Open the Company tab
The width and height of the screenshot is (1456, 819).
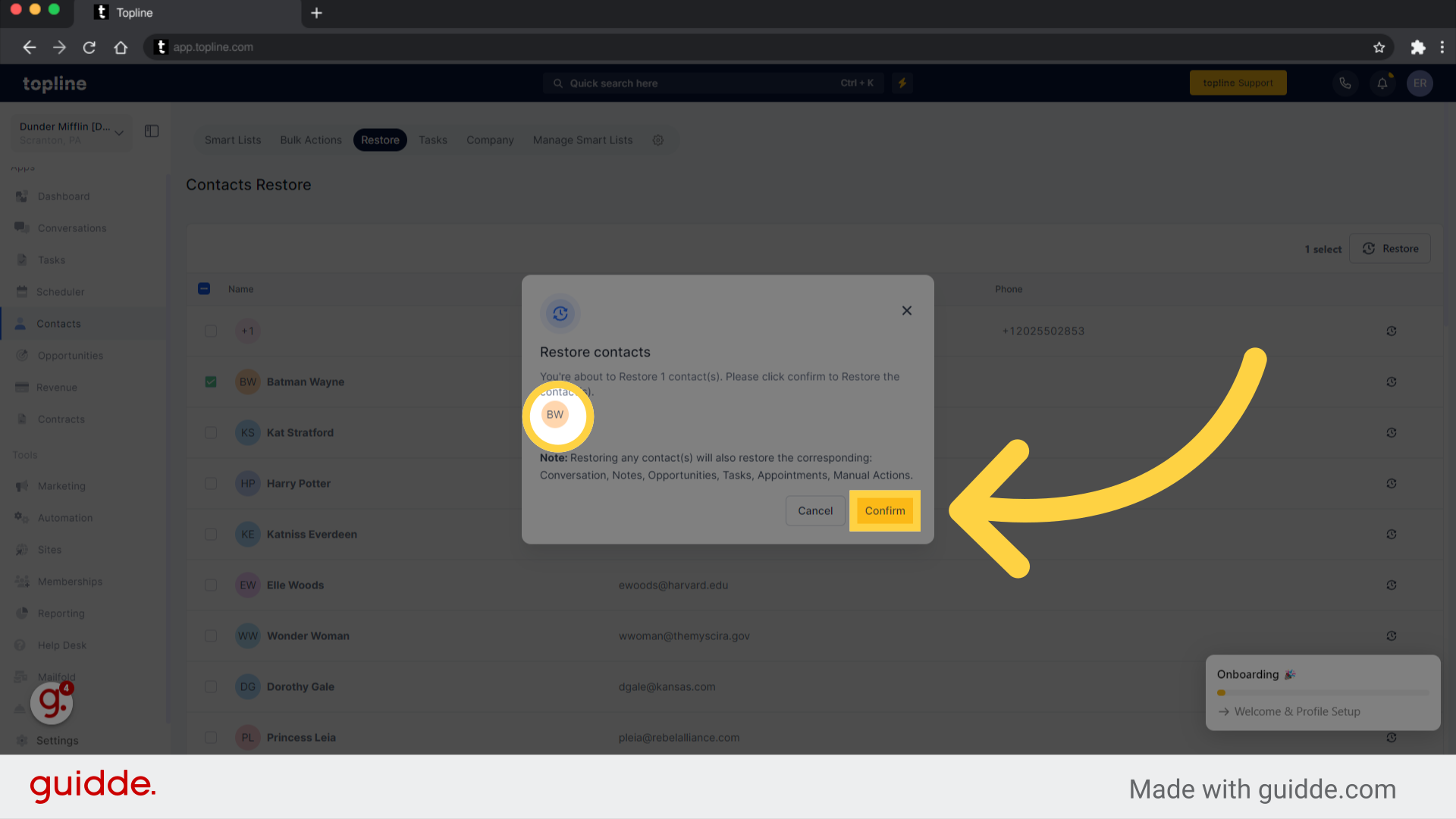pyautogui.click(x=490, y=140)
